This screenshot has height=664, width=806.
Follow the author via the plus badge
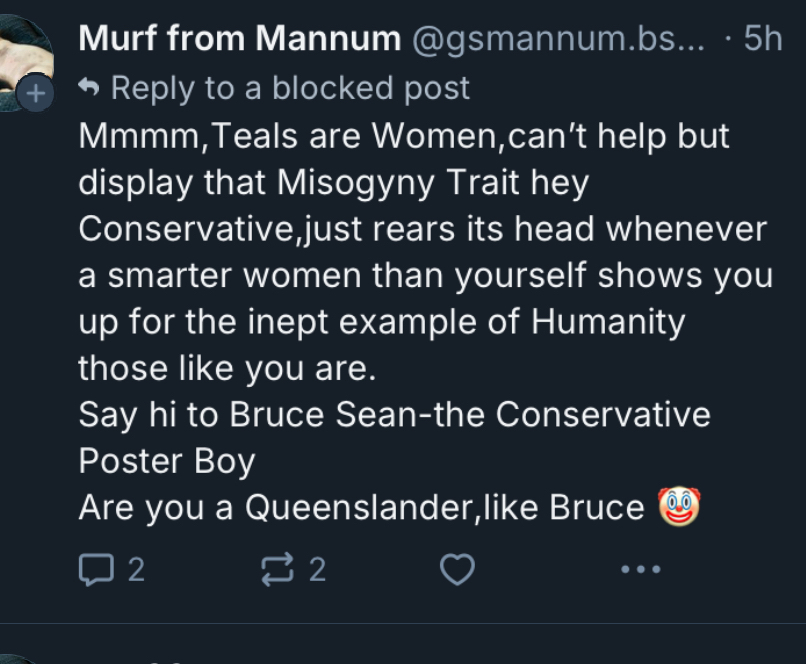[35, 95]
